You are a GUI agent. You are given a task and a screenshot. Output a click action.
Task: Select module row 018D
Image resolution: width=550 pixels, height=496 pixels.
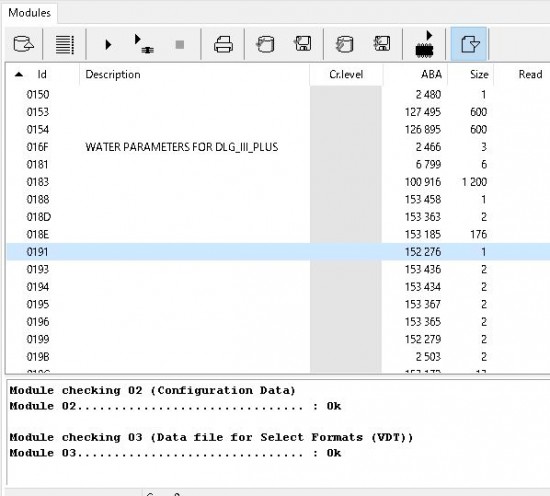tap(278, 217)
